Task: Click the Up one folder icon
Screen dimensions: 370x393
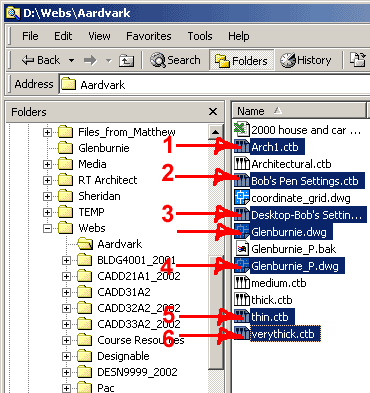Action: click(126, 60)
